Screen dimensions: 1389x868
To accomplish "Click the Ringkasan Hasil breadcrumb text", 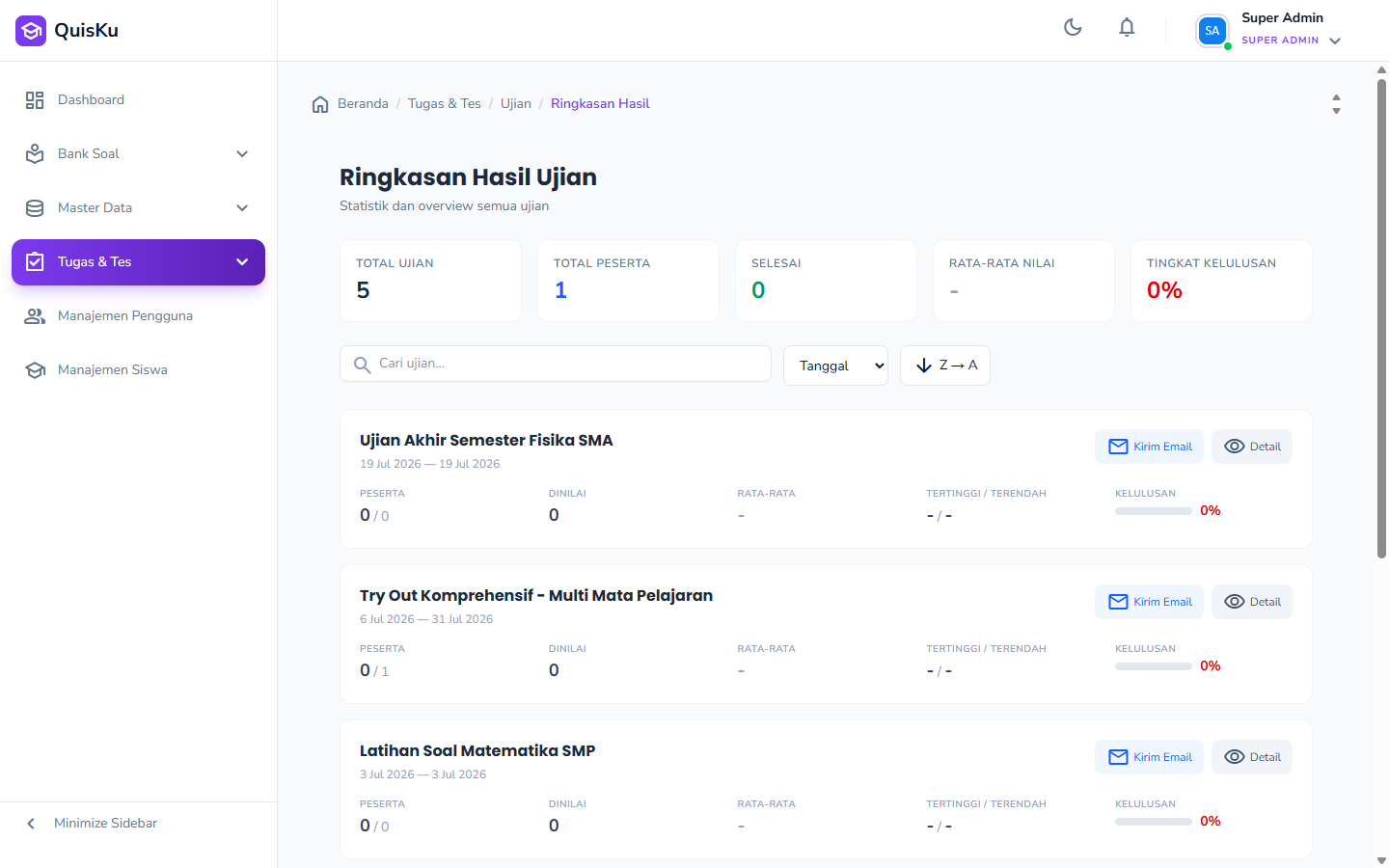I will [600, 104].
